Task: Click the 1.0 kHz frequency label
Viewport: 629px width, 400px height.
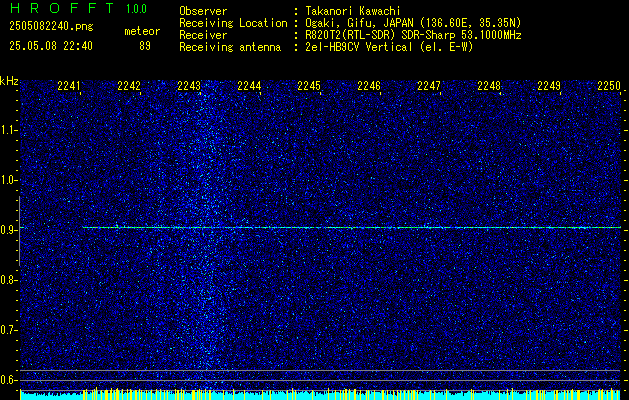Action: tap(8, 180)
